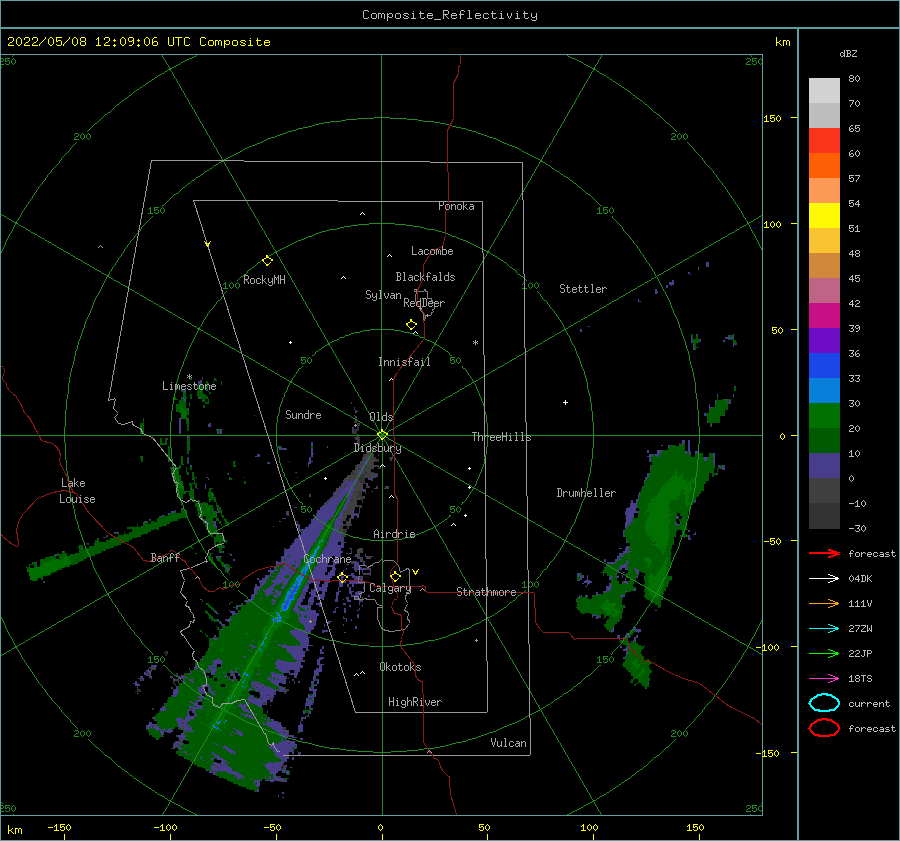This screenshot has width=900, height=841.
Task: Click the orange 111V arrow icon
Action: coord(824,603)
